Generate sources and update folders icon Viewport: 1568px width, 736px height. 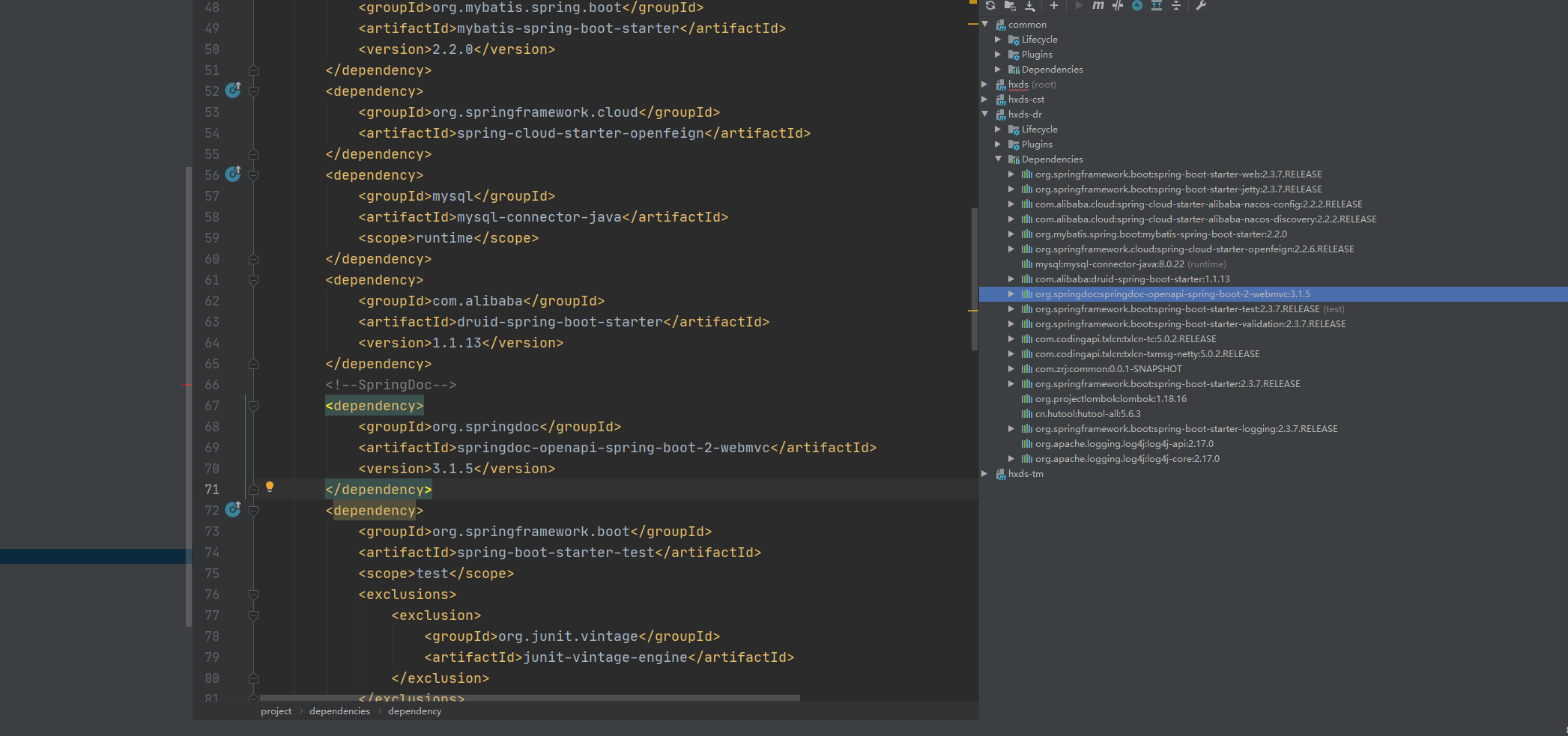[x=1010, y=5]
